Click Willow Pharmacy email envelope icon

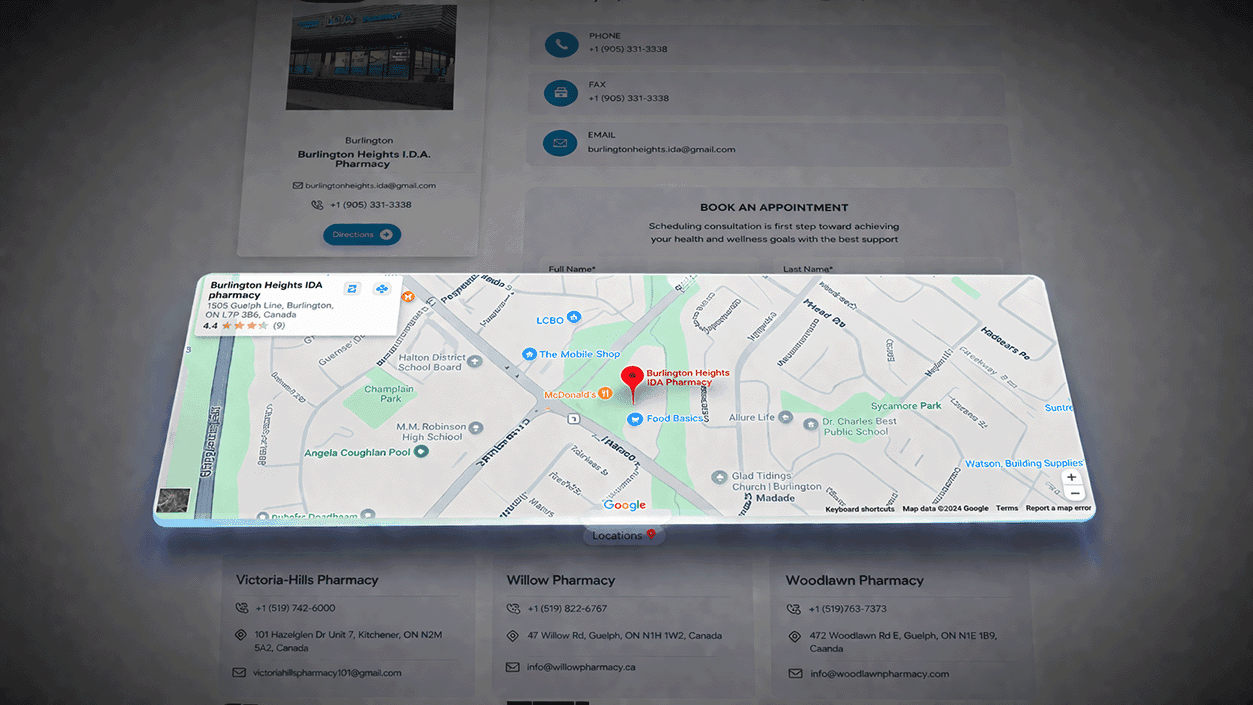513,667
